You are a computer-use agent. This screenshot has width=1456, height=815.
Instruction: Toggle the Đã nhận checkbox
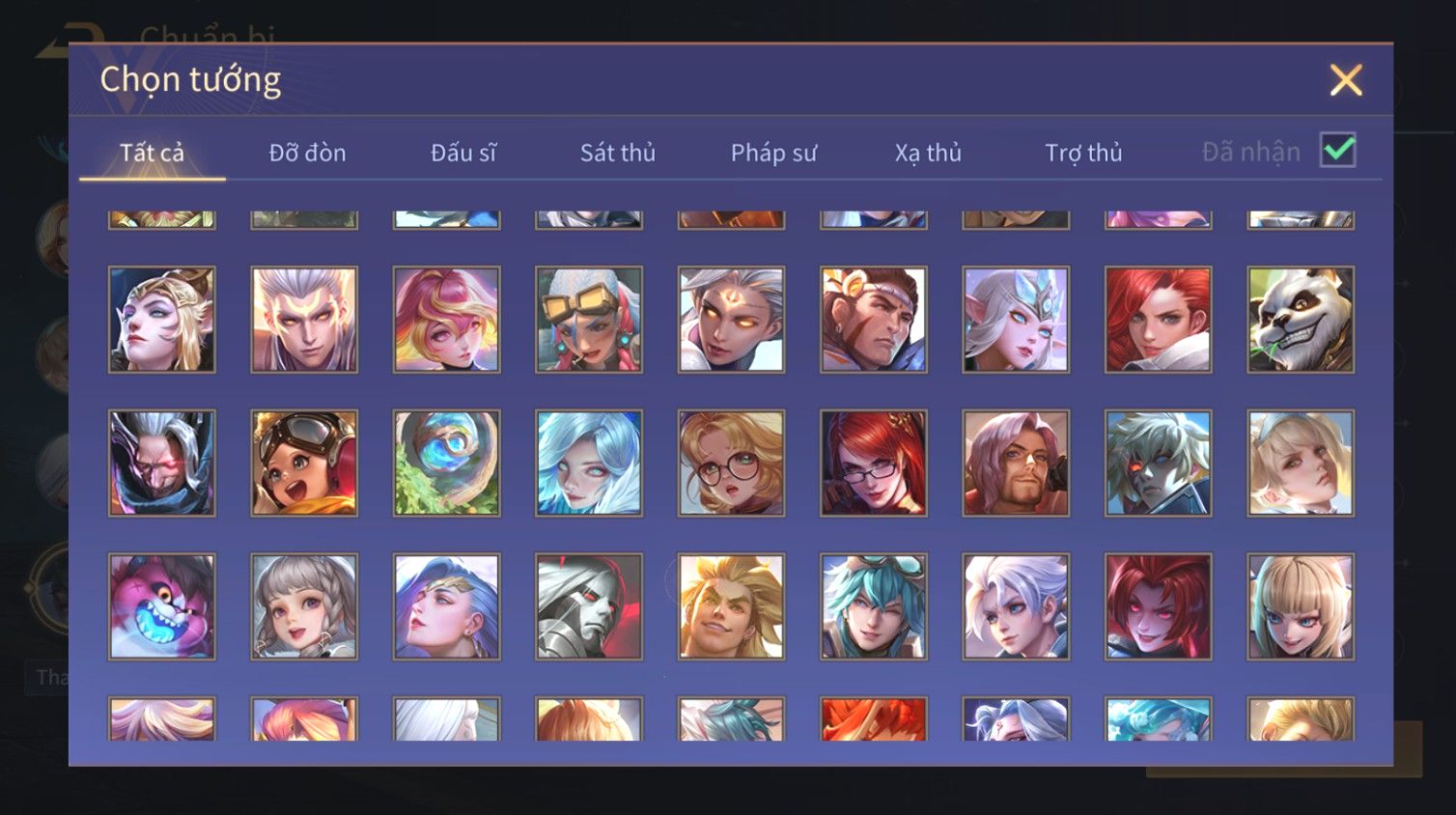(x=1338, y=151)
